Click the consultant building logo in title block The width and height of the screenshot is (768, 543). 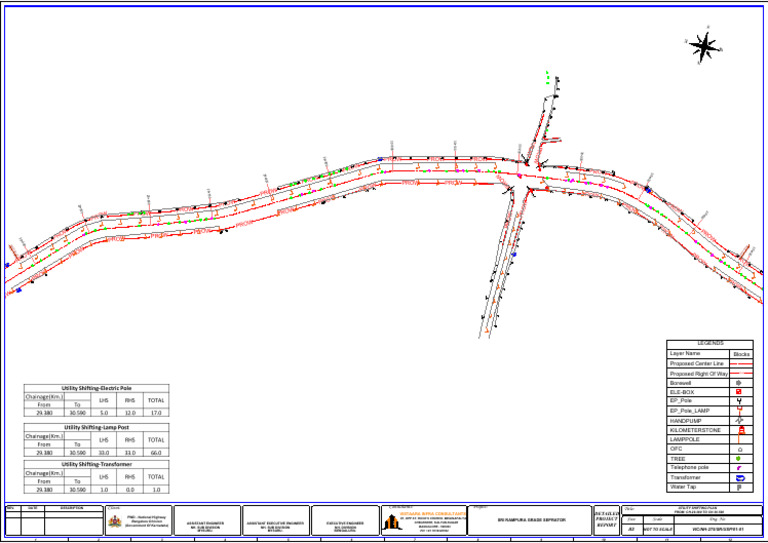coord(391,522)
